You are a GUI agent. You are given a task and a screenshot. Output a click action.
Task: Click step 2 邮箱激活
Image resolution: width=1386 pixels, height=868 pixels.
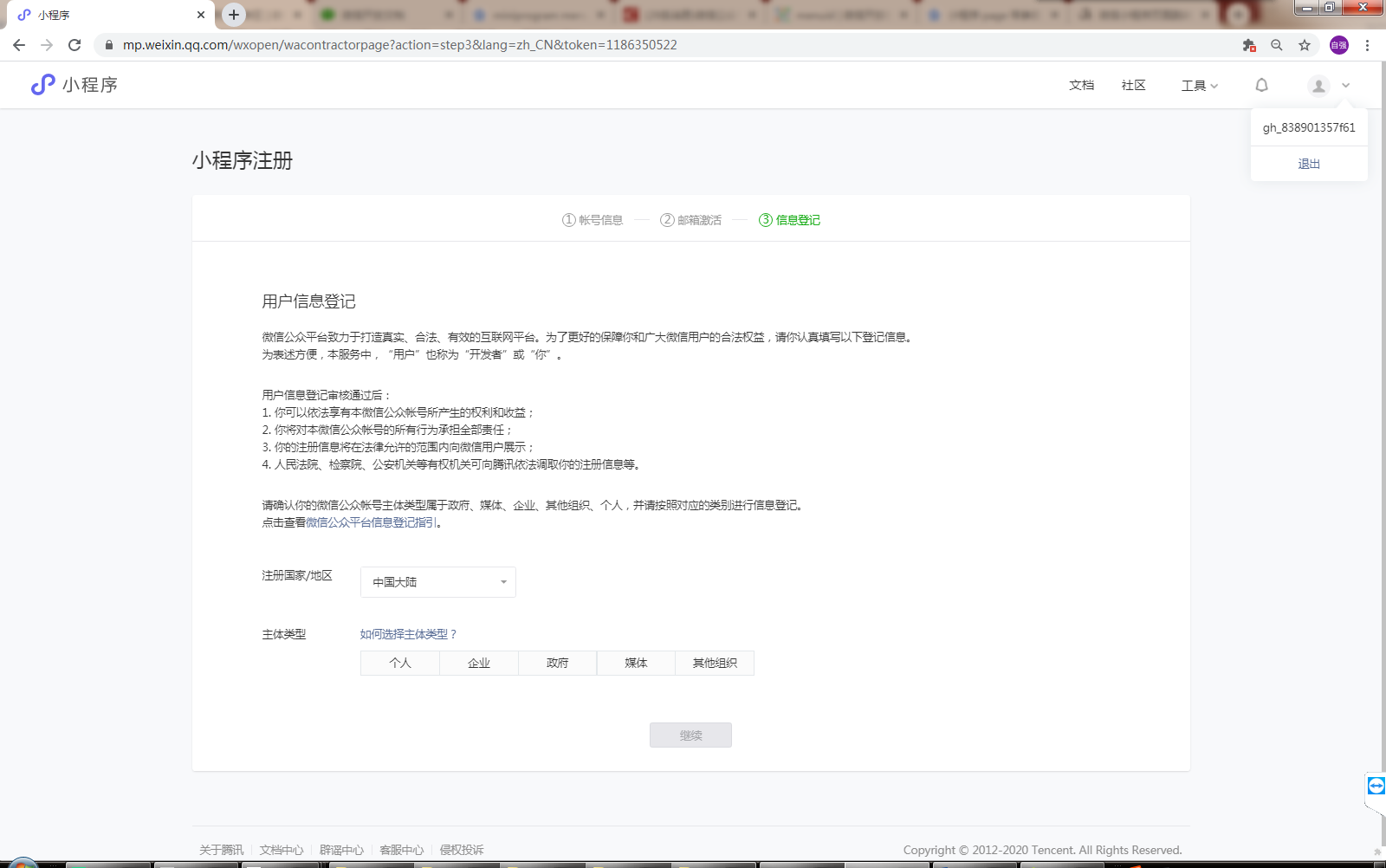(690, 220)
